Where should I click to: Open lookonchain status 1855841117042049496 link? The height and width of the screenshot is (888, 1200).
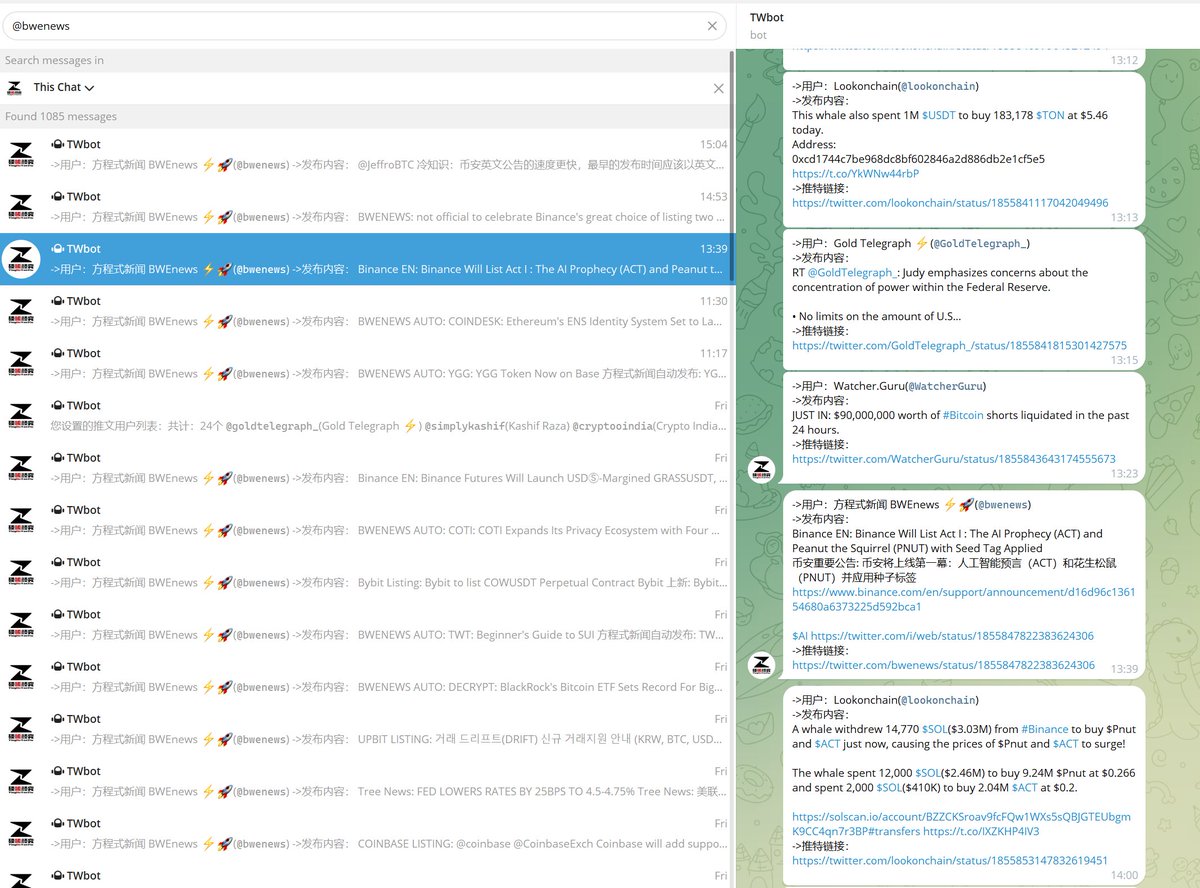point(950,202)
